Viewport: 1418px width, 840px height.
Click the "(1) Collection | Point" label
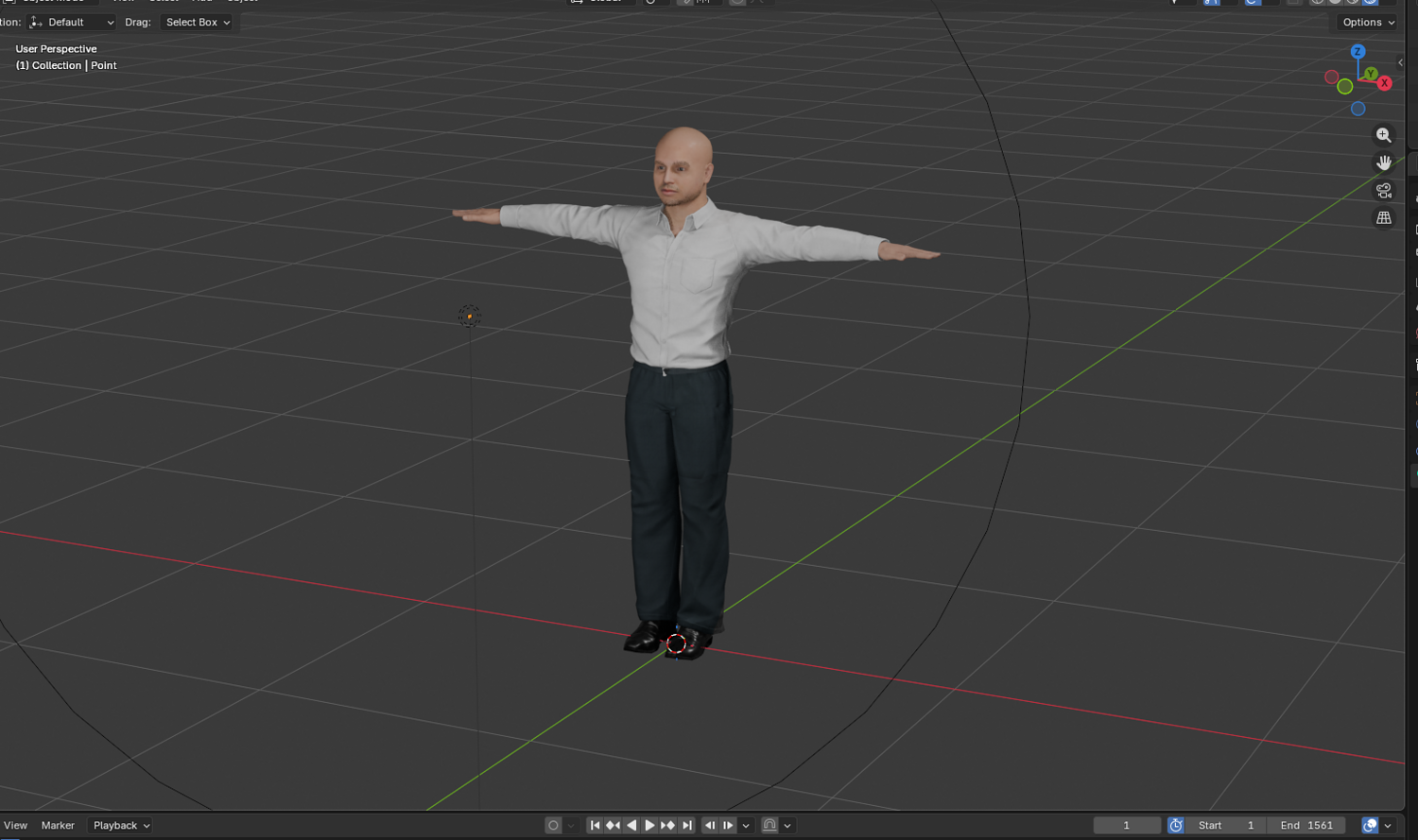[66, 65]
